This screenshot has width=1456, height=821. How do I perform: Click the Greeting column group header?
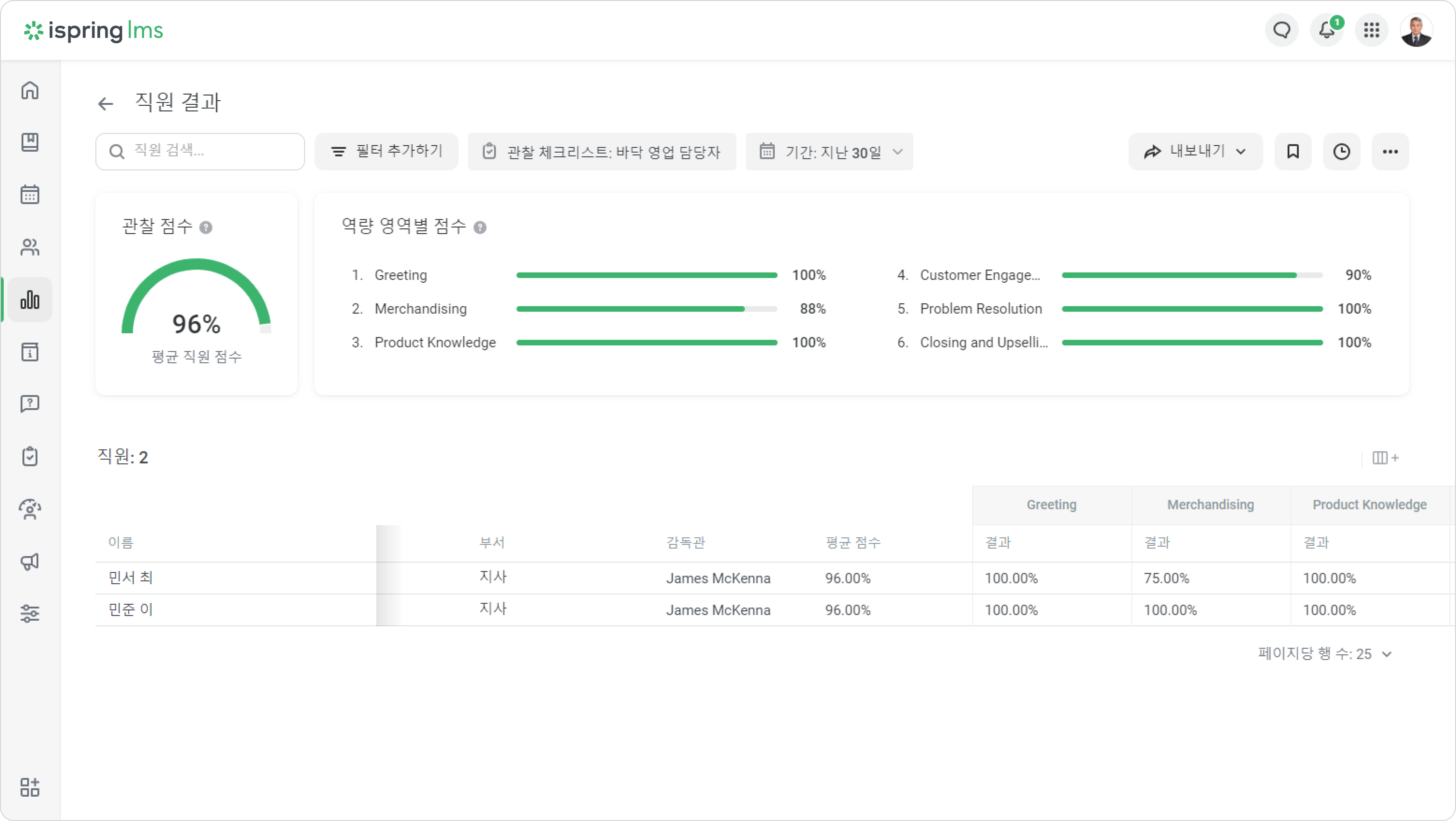pyautogui.click(x=1051, y=505)
